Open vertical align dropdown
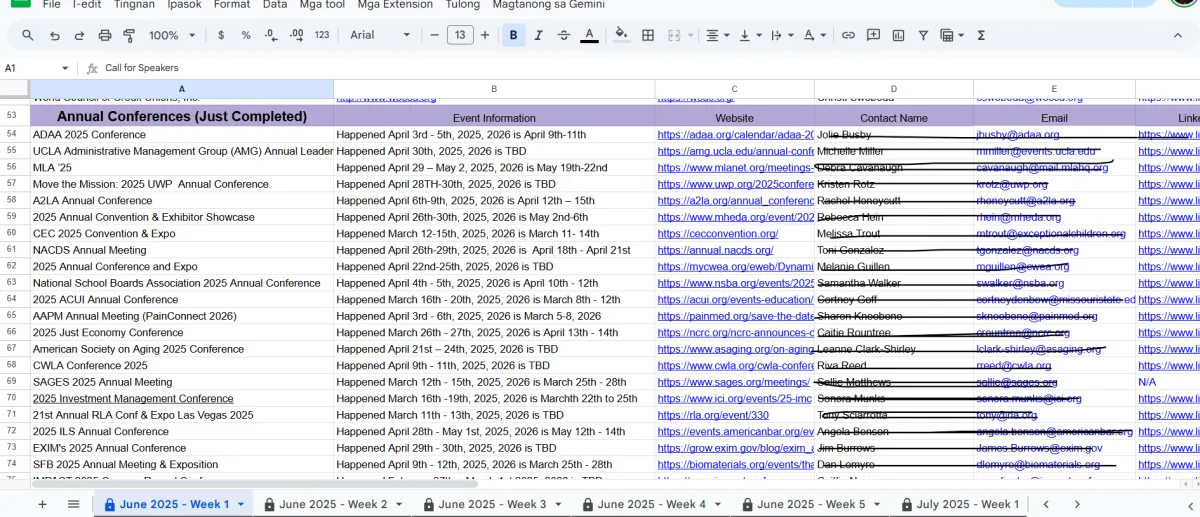Screen dimensions: 1200x517 click(748, 35)
